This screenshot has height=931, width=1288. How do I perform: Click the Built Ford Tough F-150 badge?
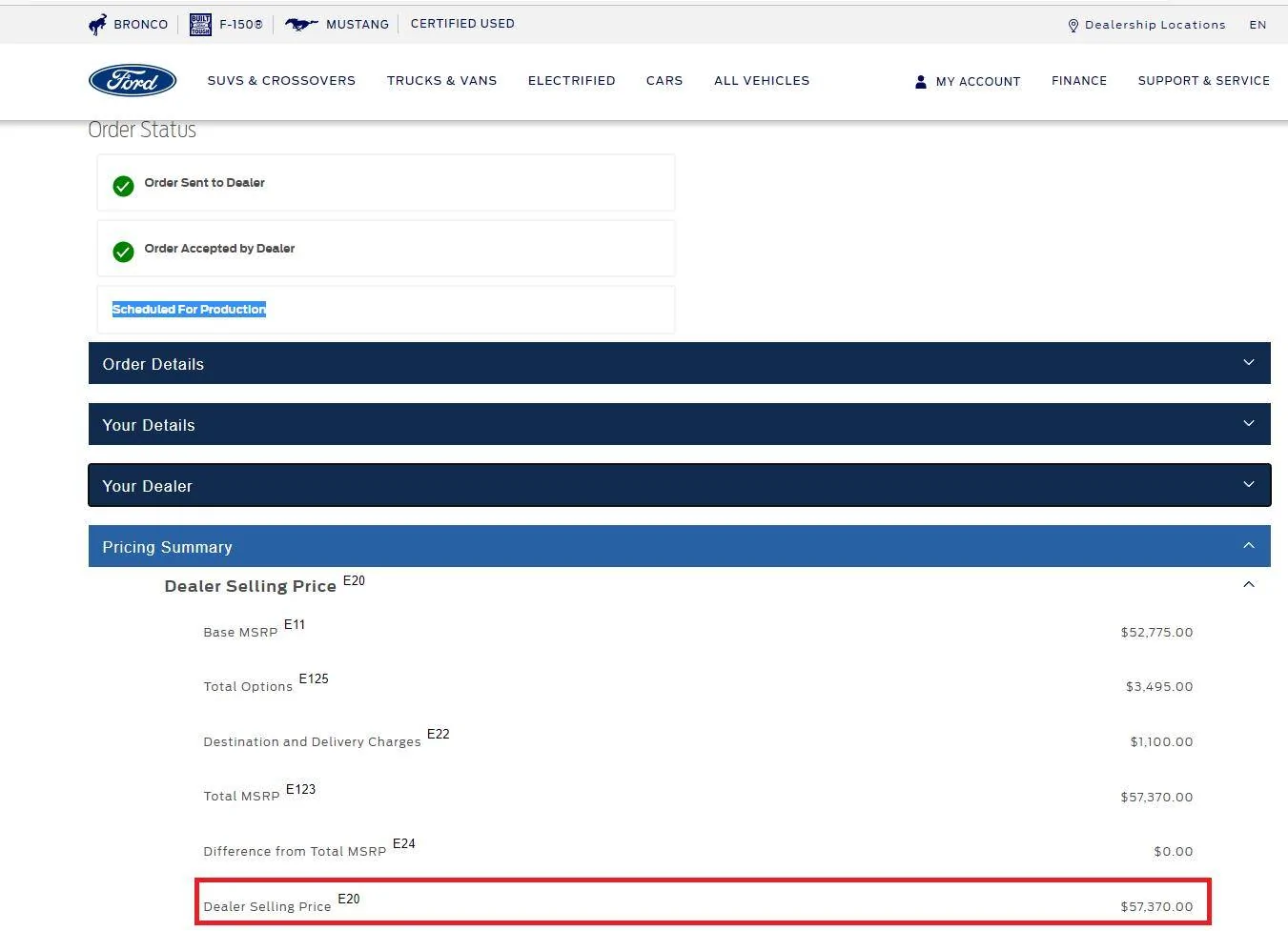pyautogui.click(x=200, y=25)
